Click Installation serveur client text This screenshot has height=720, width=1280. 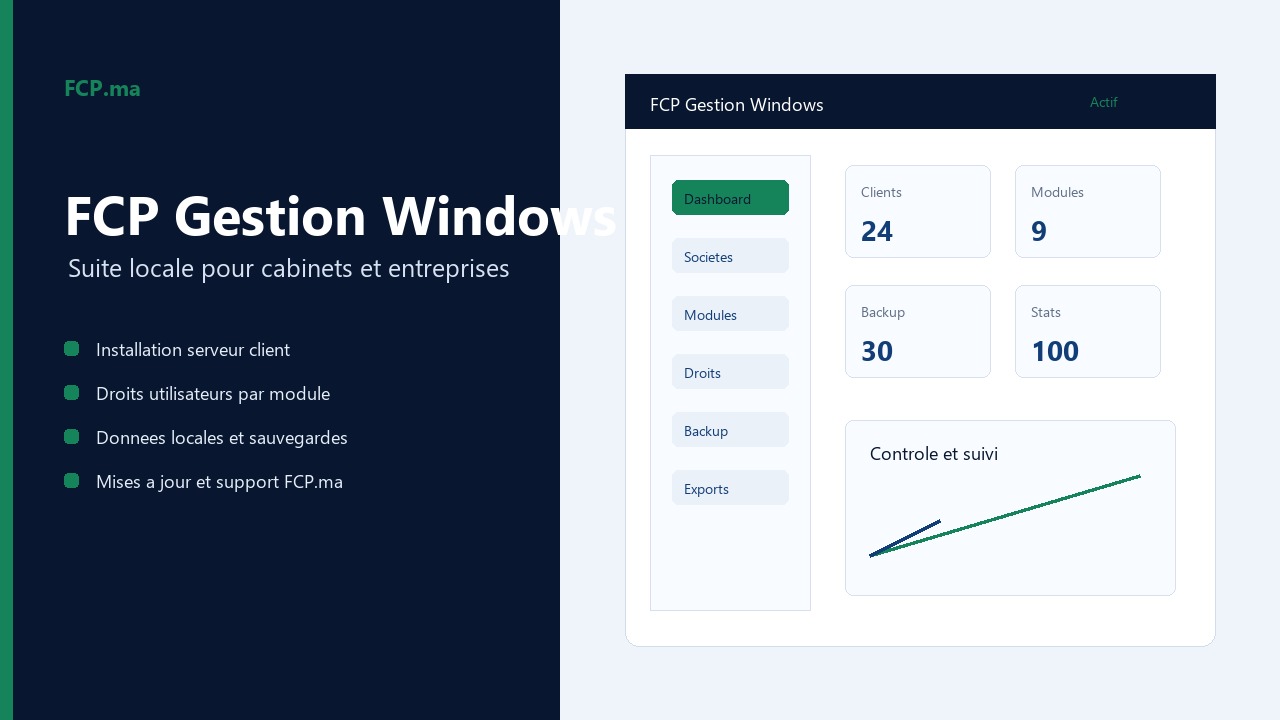click(x=193, y=350)
